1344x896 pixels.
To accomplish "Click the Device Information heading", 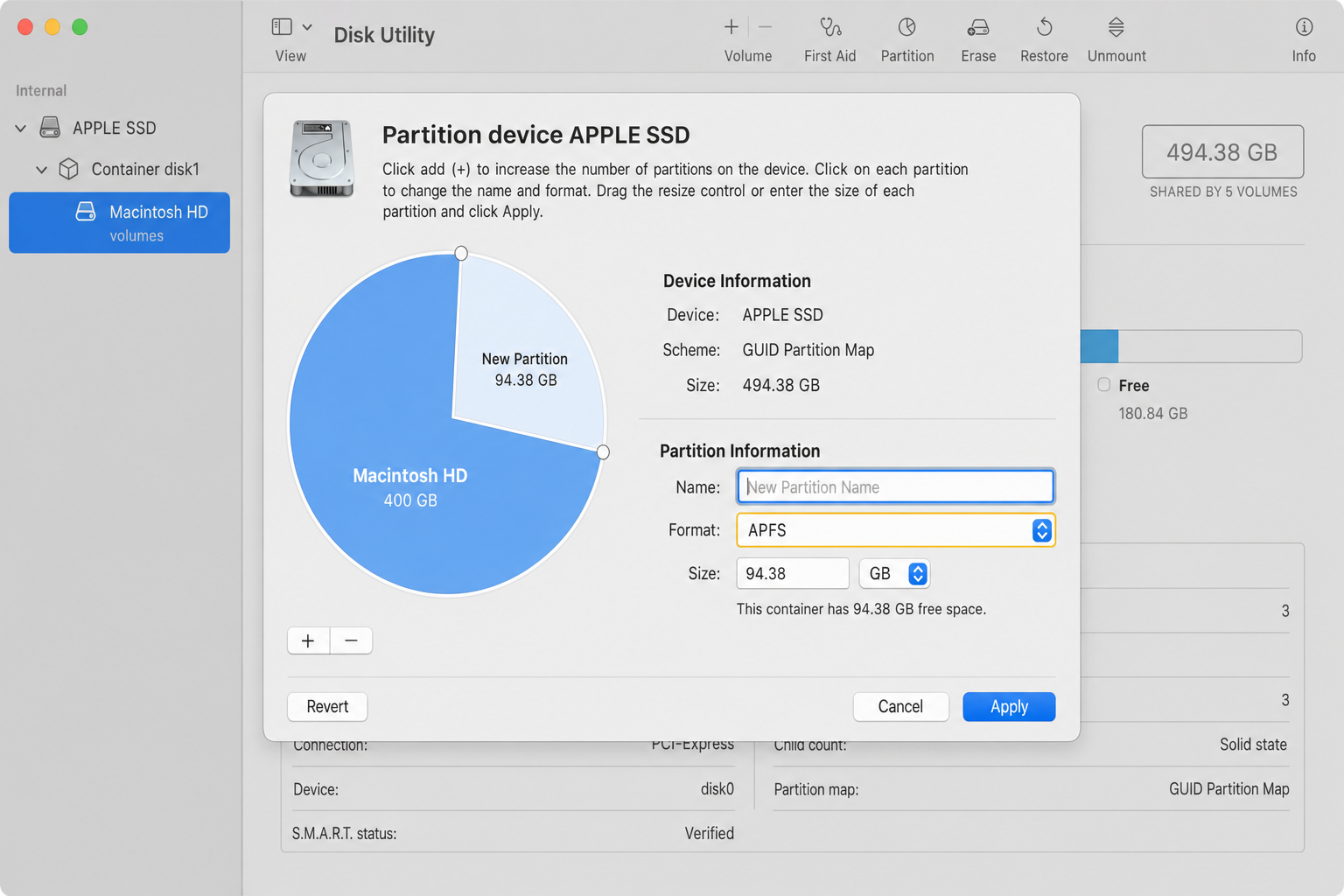I will (737, 281).
